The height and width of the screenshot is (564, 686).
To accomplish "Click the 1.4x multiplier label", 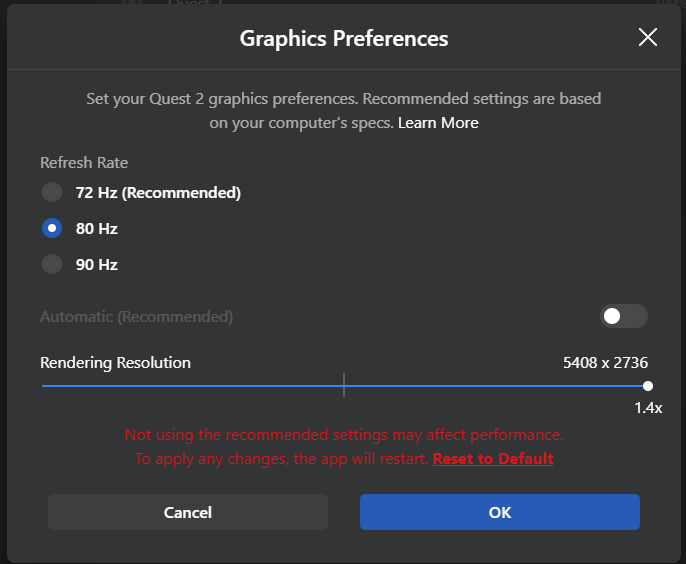I will tap(648, 407).
